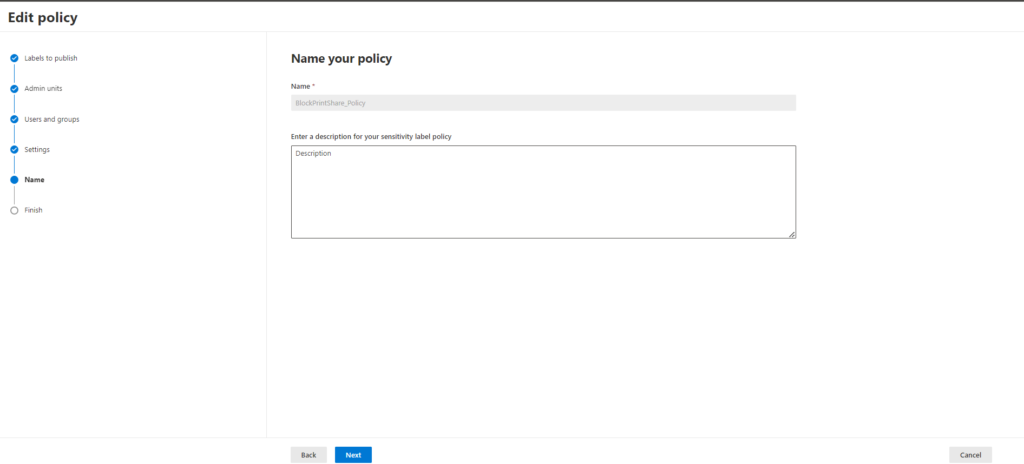Open the Admin units step
Viewport: 1024px width, 464px height.
pyautogui.click(x=43, y=89)
